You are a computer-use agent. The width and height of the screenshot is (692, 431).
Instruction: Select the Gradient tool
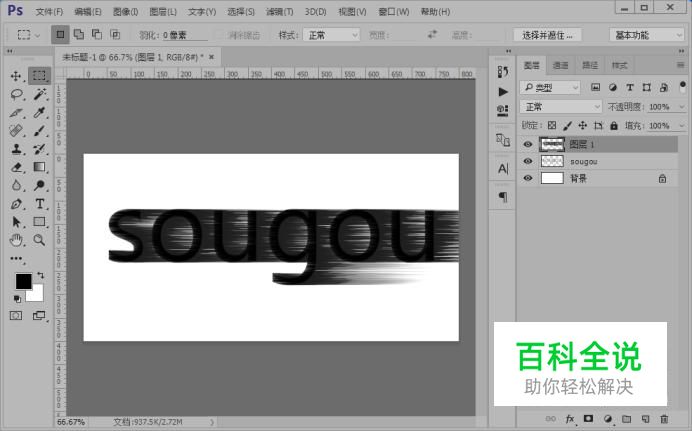tap(39, 167)
